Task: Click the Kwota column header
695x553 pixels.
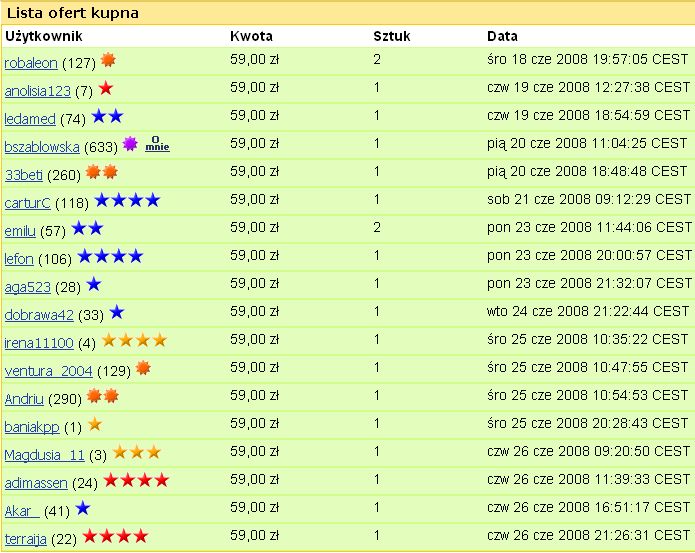Action: (x=246, y=36)
